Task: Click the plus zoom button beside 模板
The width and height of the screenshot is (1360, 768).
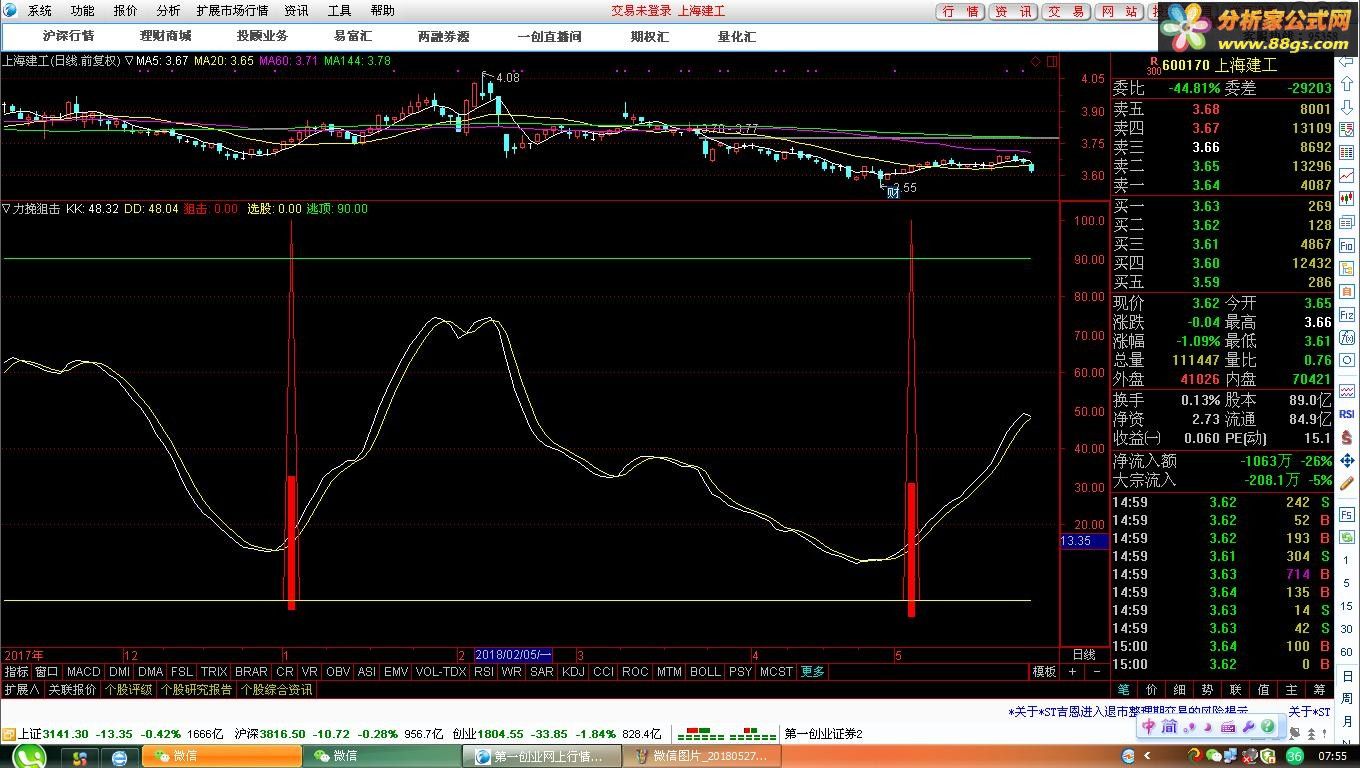Action: click(1074, 672)
